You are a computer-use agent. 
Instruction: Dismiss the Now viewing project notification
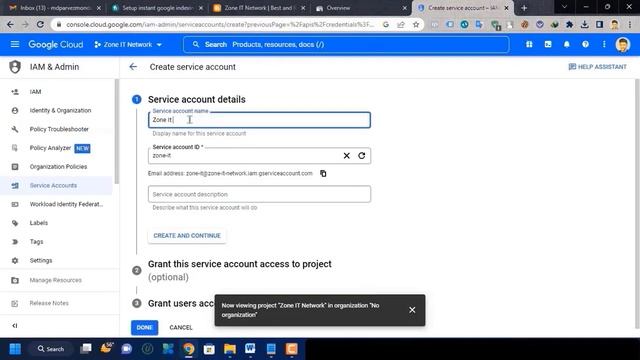[412, 310]
